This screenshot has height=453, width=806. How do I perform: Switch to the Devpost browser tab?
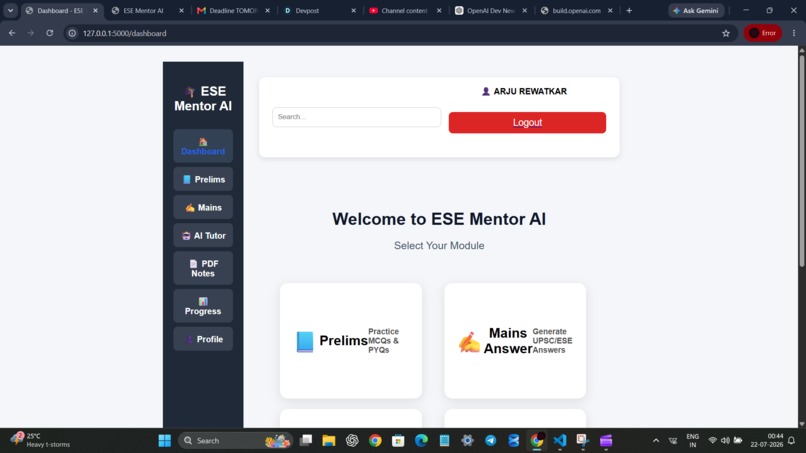[319, 10]
